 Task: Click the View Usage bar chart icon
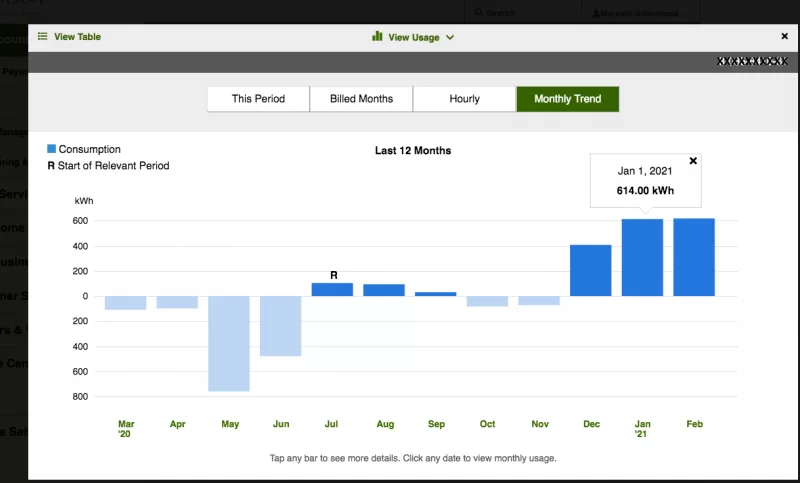377,37
